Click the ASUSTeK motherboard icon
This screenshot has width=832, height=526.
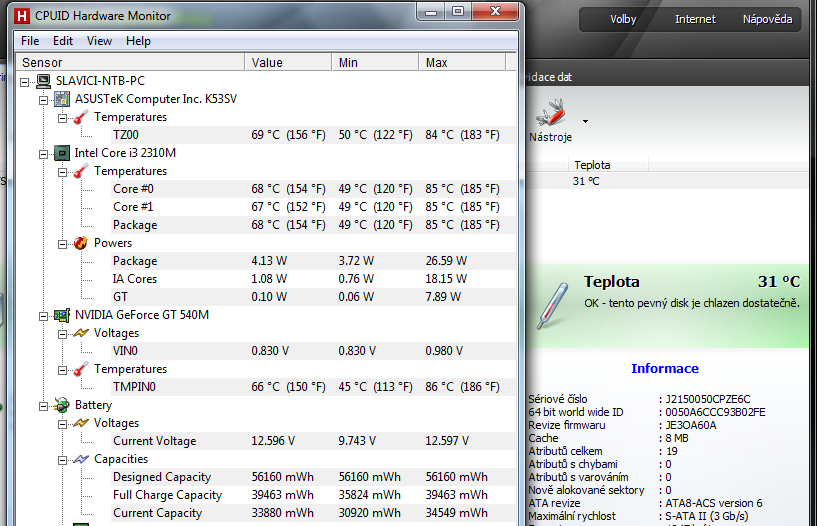click(x=62, y=99)
